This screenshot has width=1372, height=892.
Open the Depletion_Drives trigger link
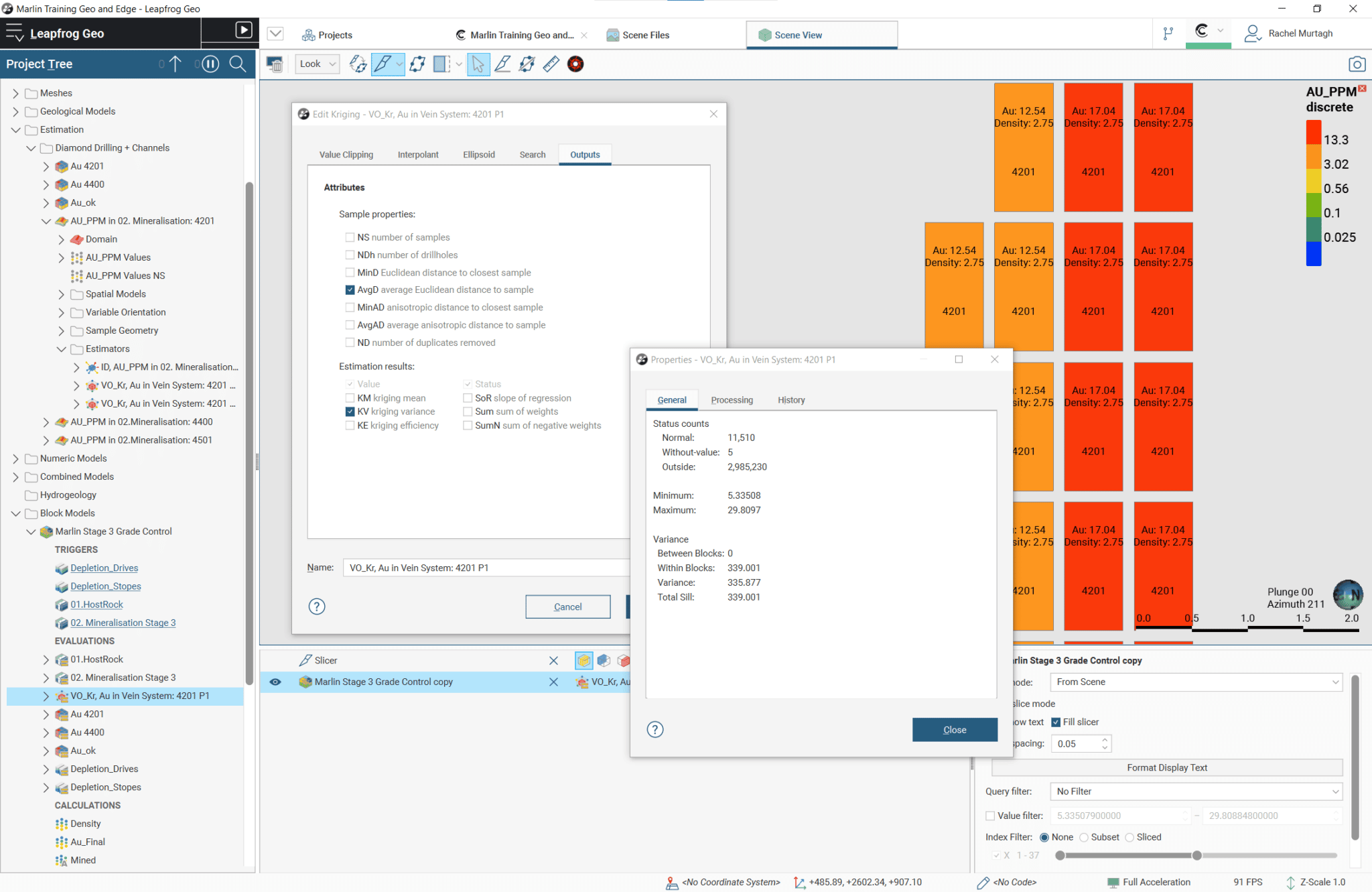click(x=105, y=568)
